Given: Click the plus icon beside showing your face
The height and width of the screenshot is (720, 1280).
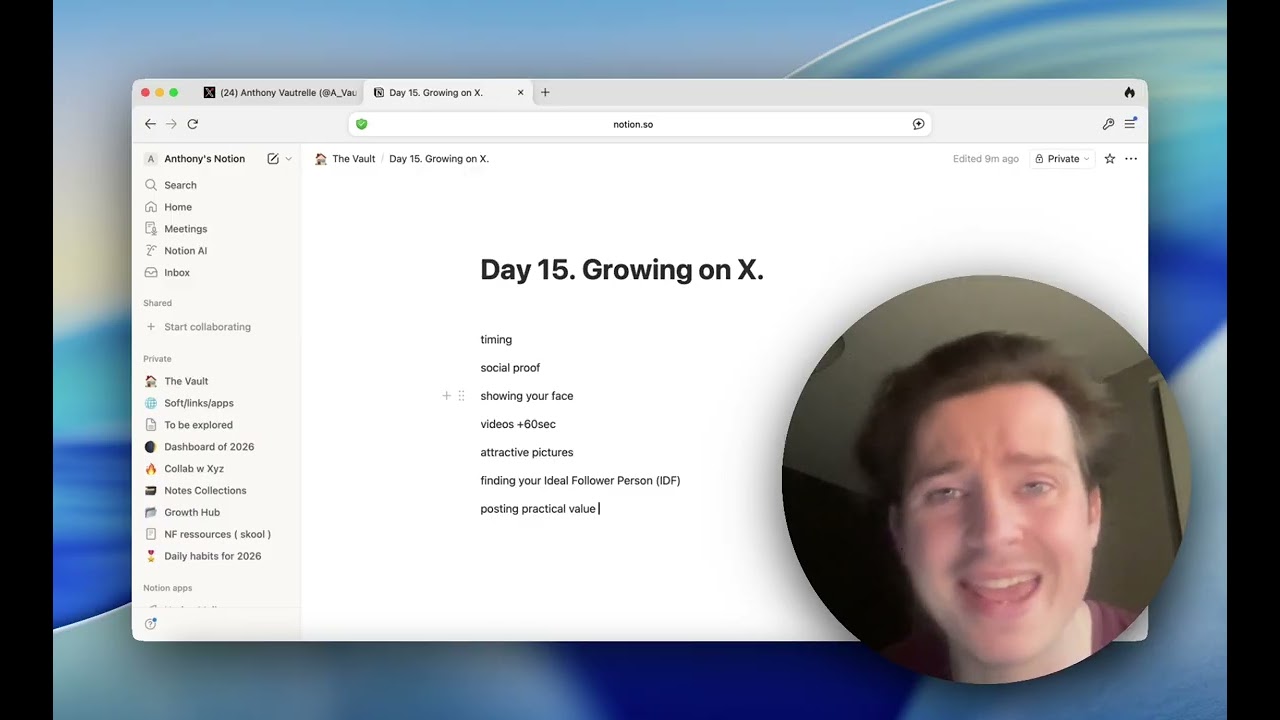Looking at the screenshot, I should [447, 396].
